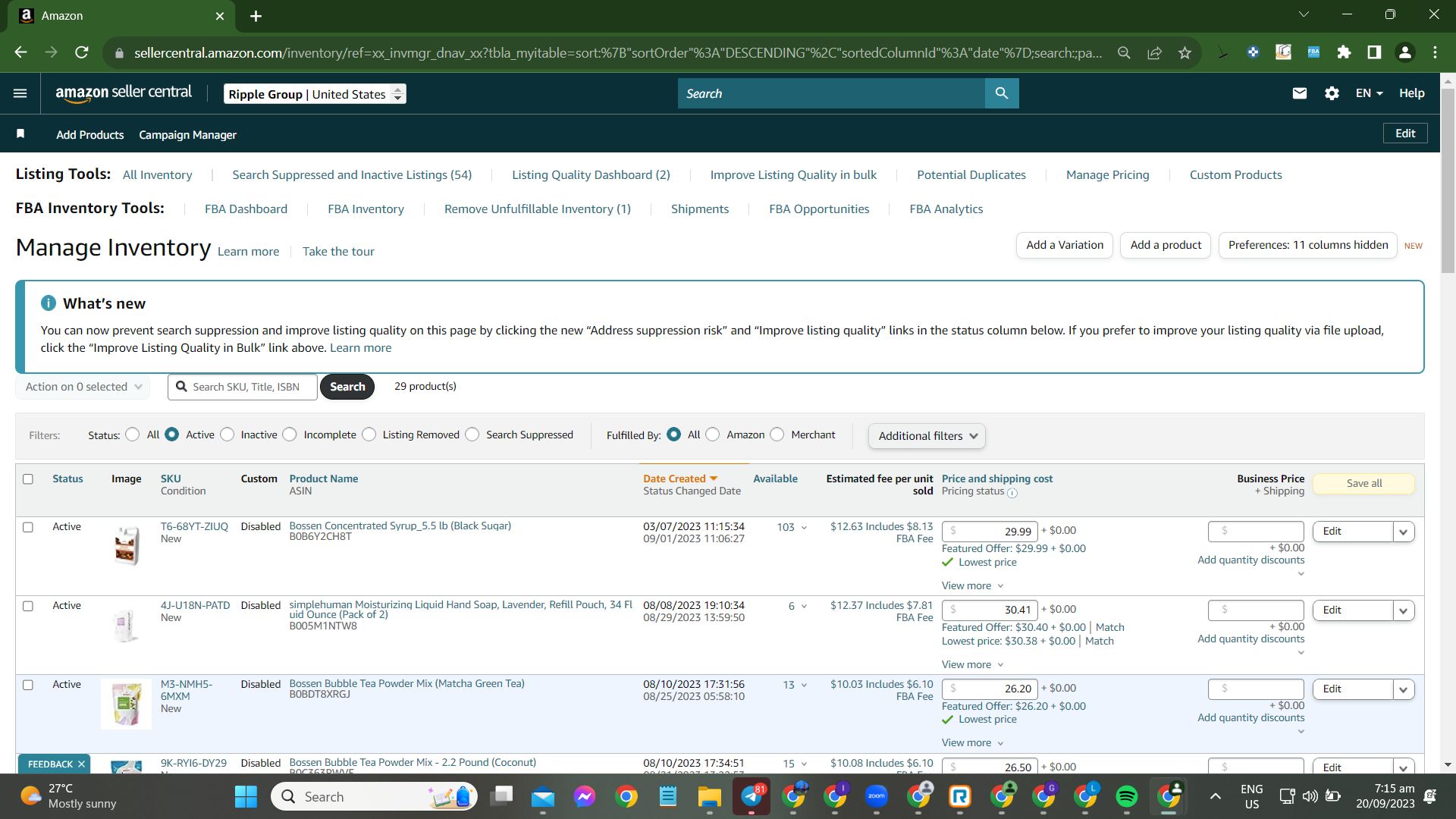Open Preferences: 11 columns hidden
The width and height of the screenshot is (1456, 819).
point(1308,245)
